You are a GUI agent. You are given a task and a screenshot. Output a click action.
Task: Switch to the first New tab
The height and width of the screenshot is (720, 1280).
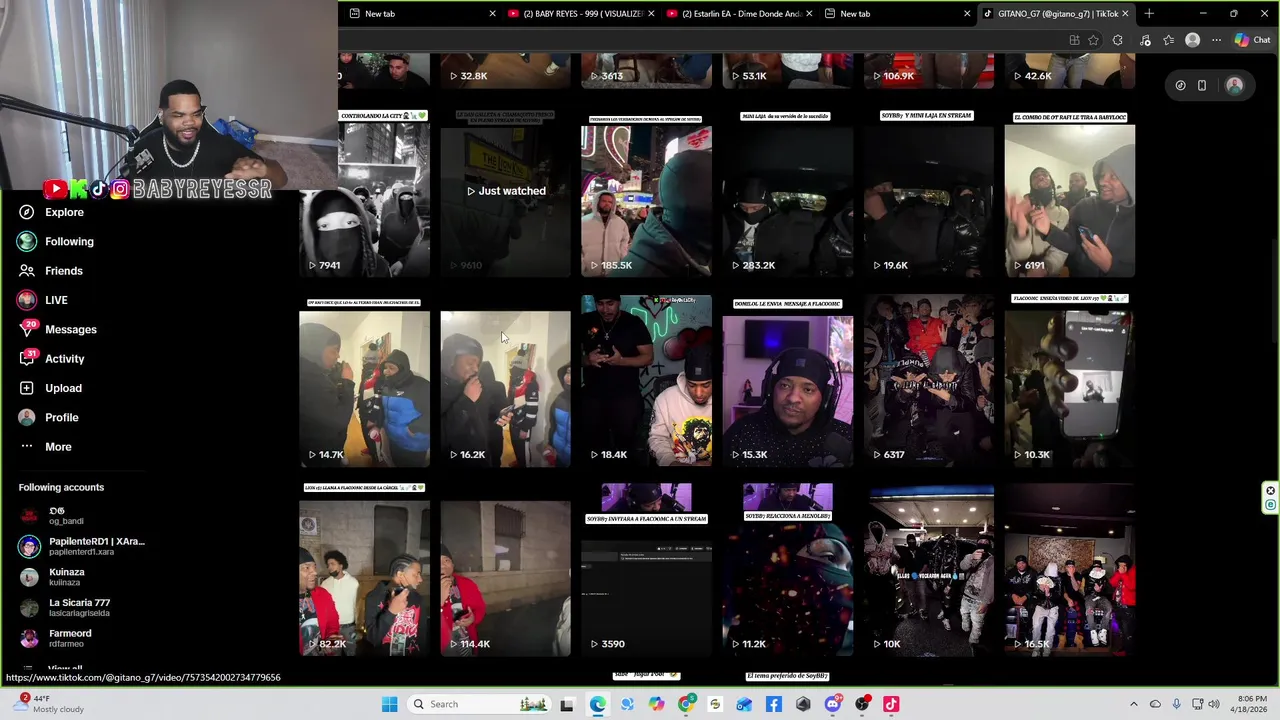pos(420,14)
